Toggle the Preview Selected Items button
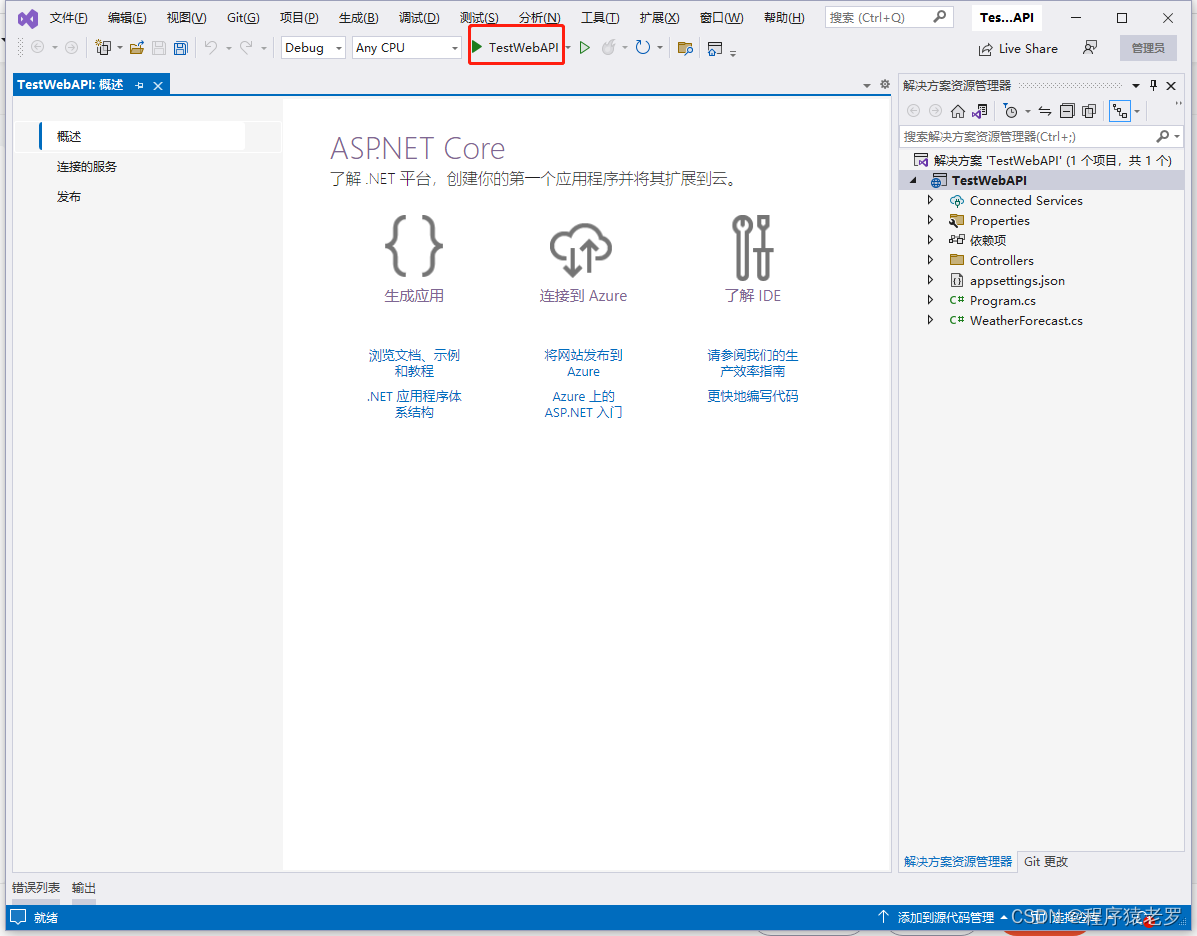This screenshot has width=1197, height=936. click(1120, 111)
